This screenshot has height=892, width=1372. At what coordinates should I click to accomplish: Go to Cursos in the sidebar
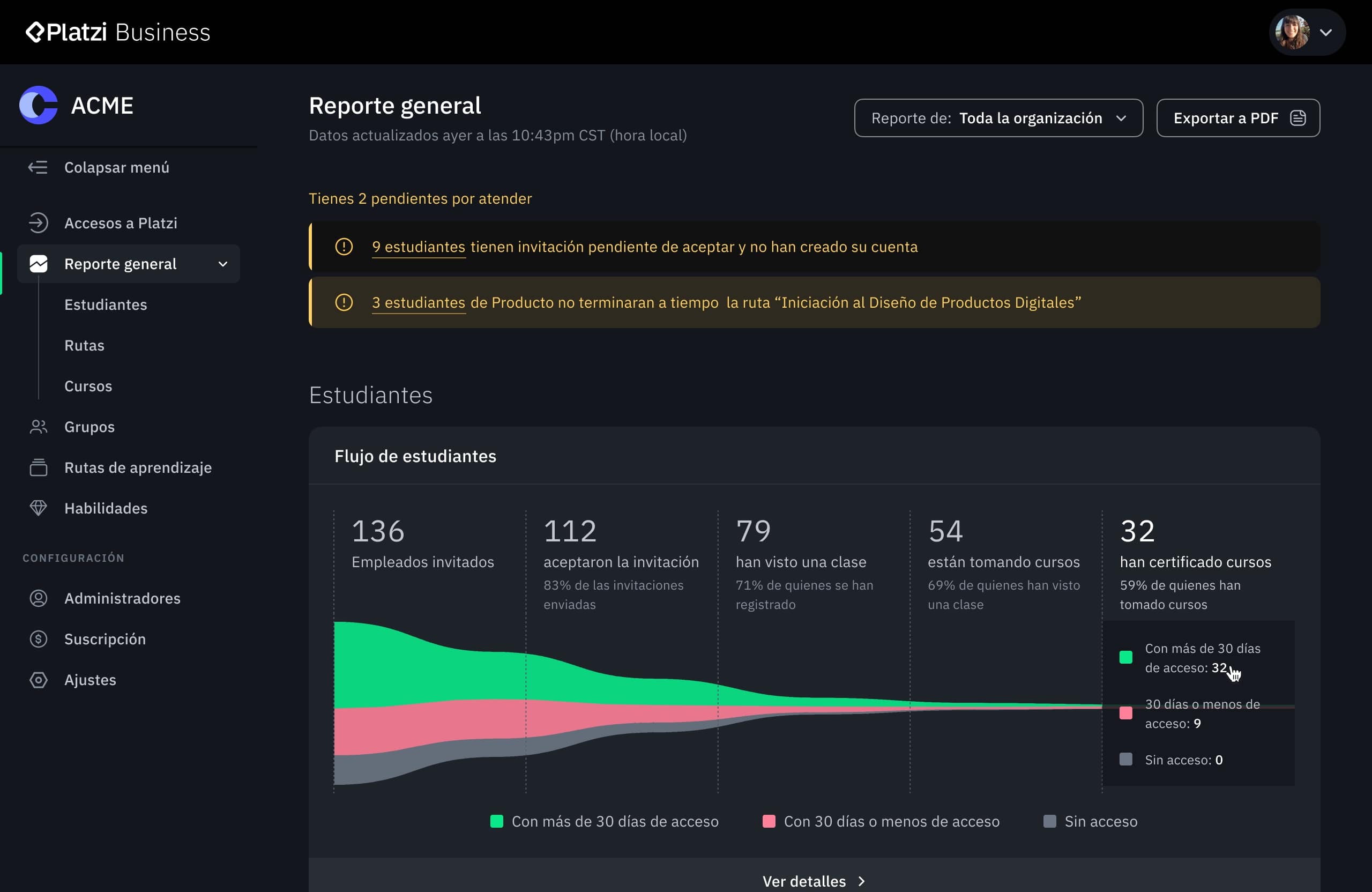point(88,386)
